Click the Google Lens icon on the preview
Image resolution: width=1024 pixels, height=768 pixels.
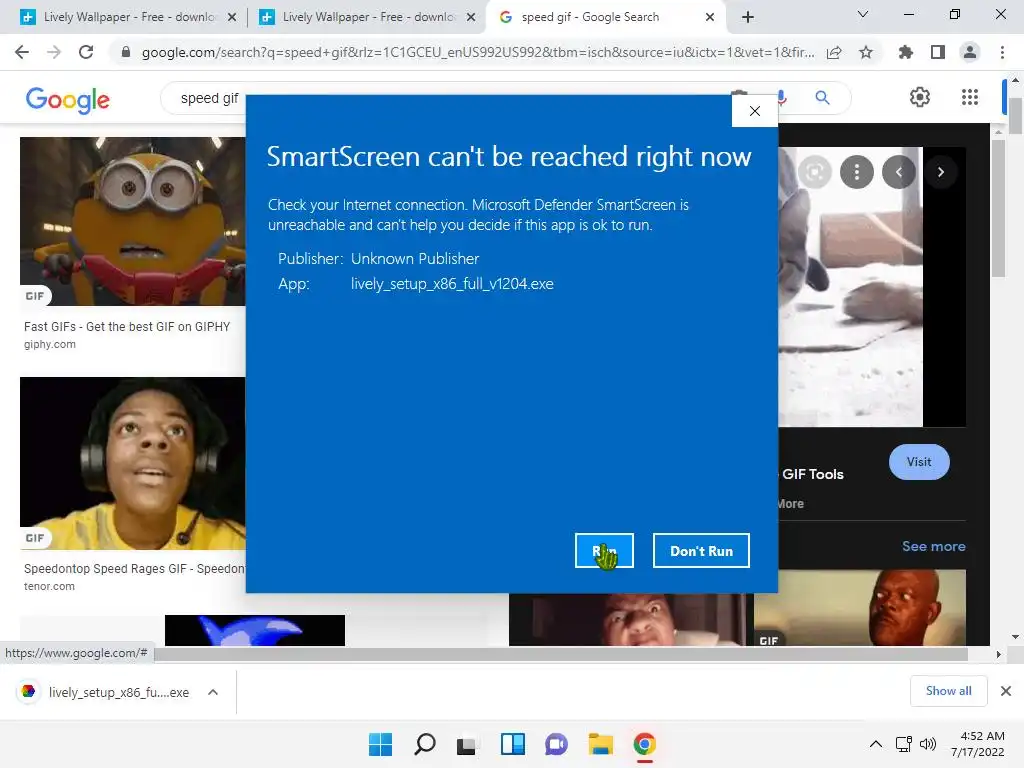814,172
